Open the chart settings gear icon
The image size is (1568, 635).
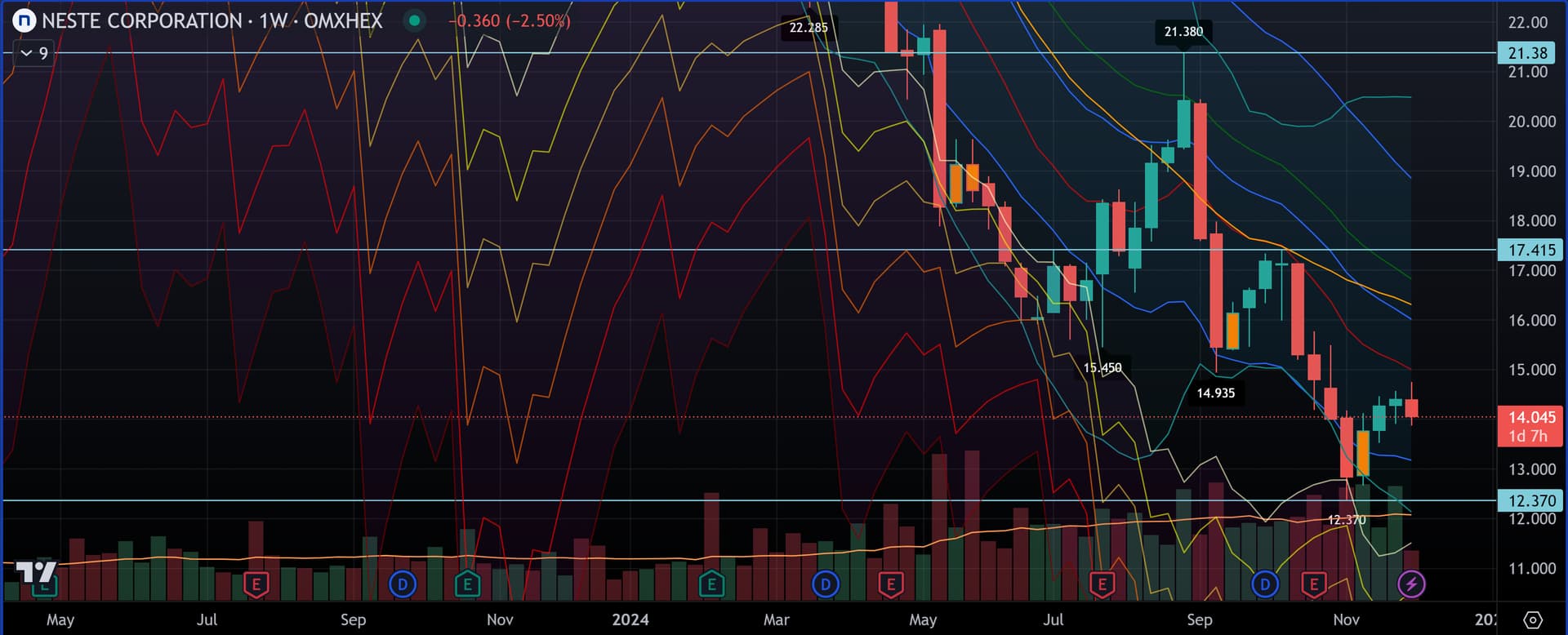[x=1533, y=619]
